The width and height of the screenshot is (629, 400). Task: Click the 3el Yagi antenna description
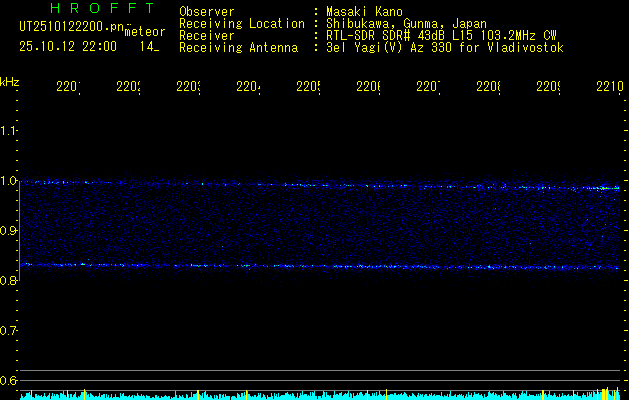(x=445, y=47)
